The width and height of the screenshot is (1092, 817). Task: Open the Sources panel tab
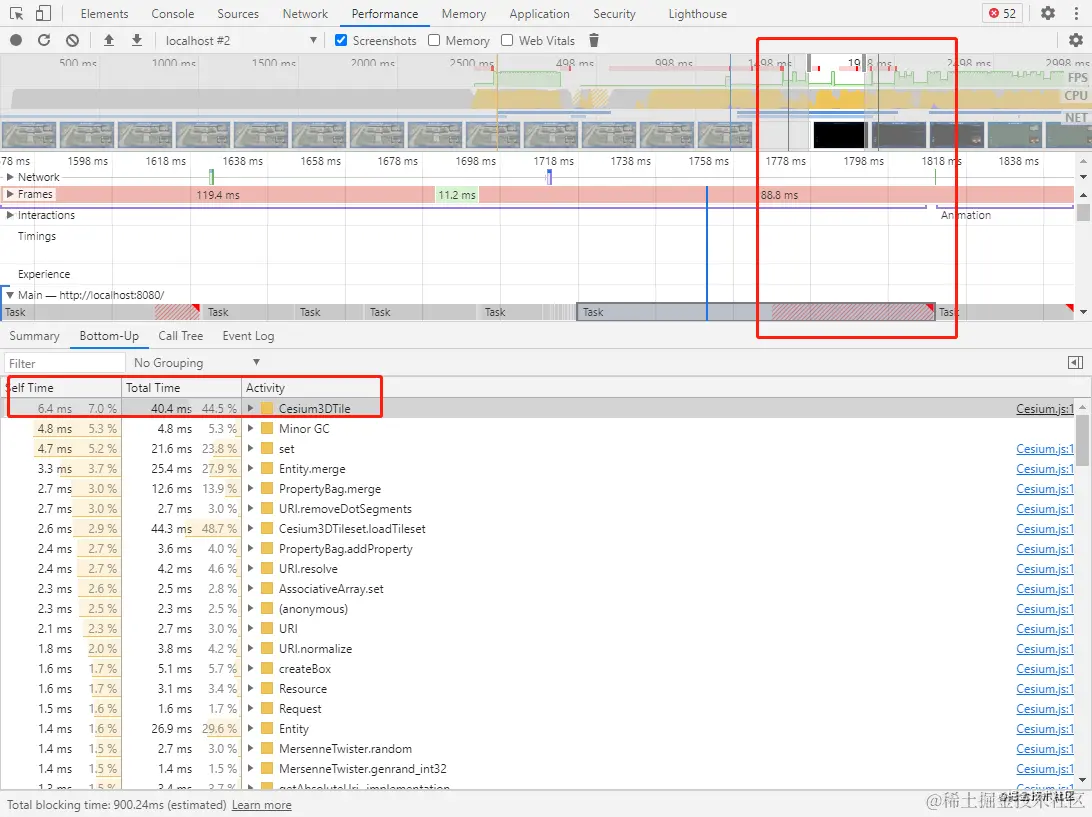(x=237, y=13)
